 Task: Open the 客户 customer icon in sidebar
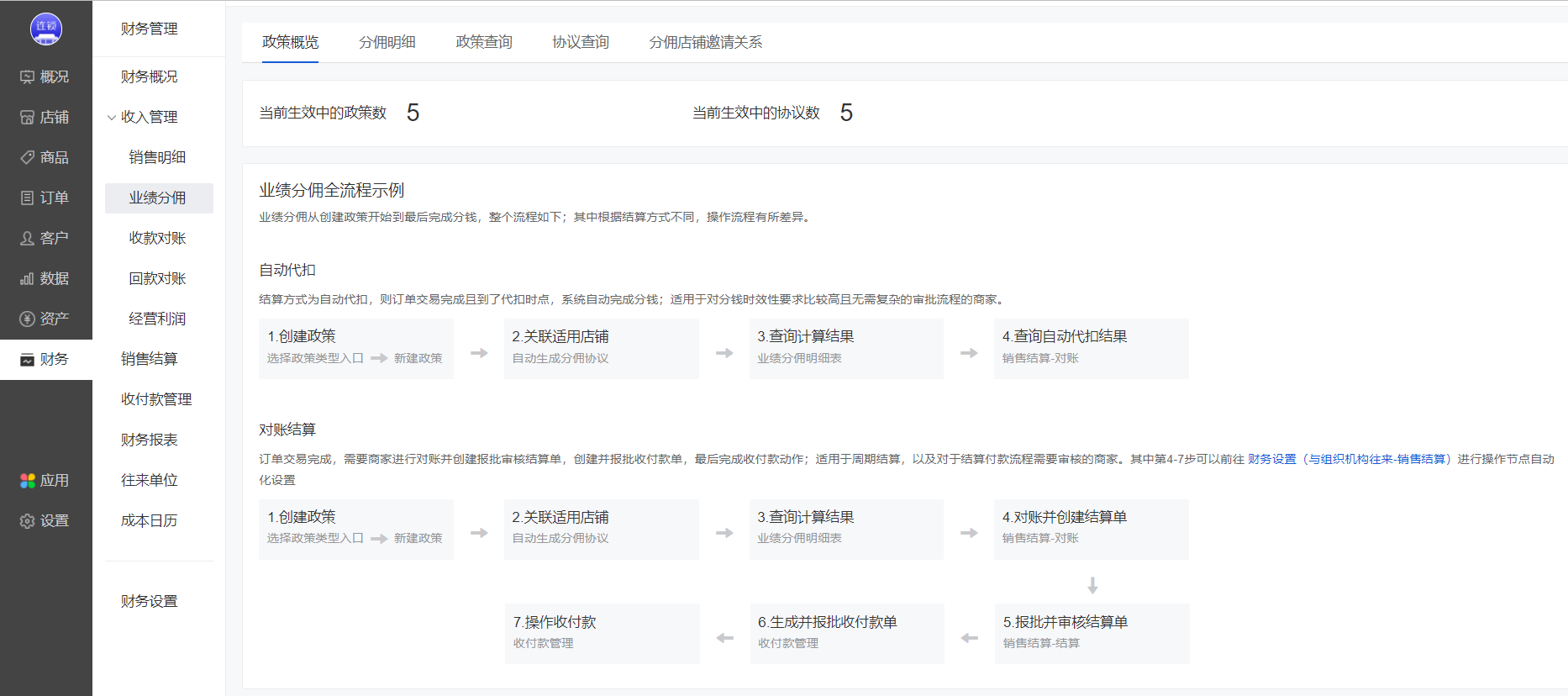pyautogui.click(x=28, y=238)
